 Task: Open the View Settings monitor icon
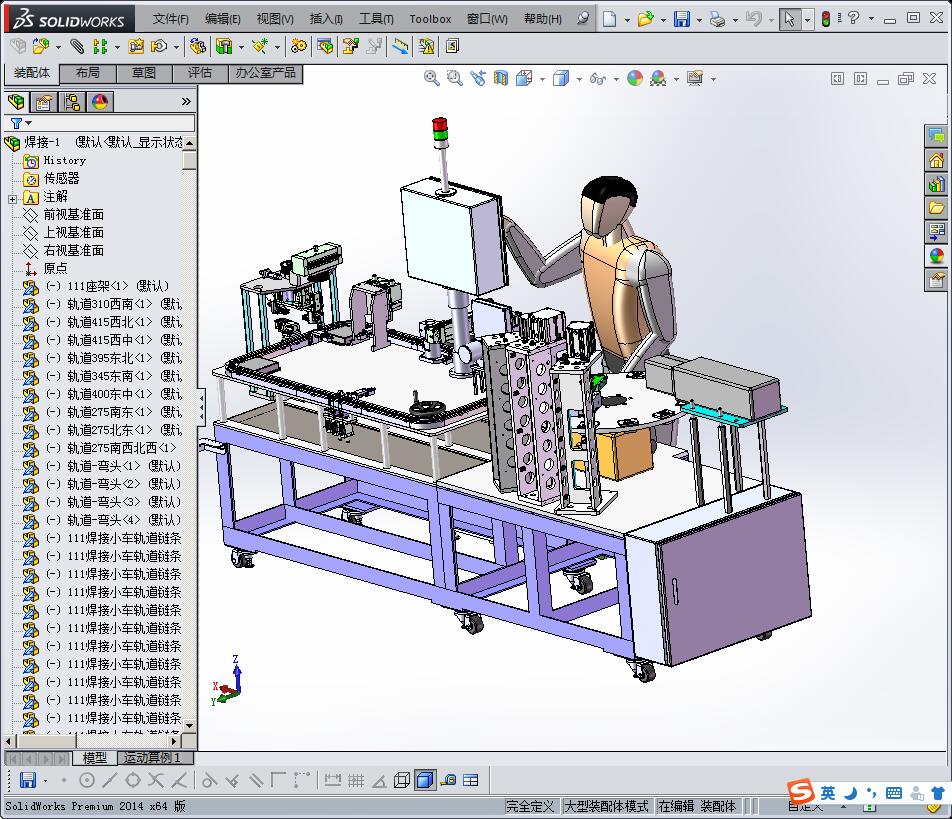pyautogui.click(x=695, y=78)
